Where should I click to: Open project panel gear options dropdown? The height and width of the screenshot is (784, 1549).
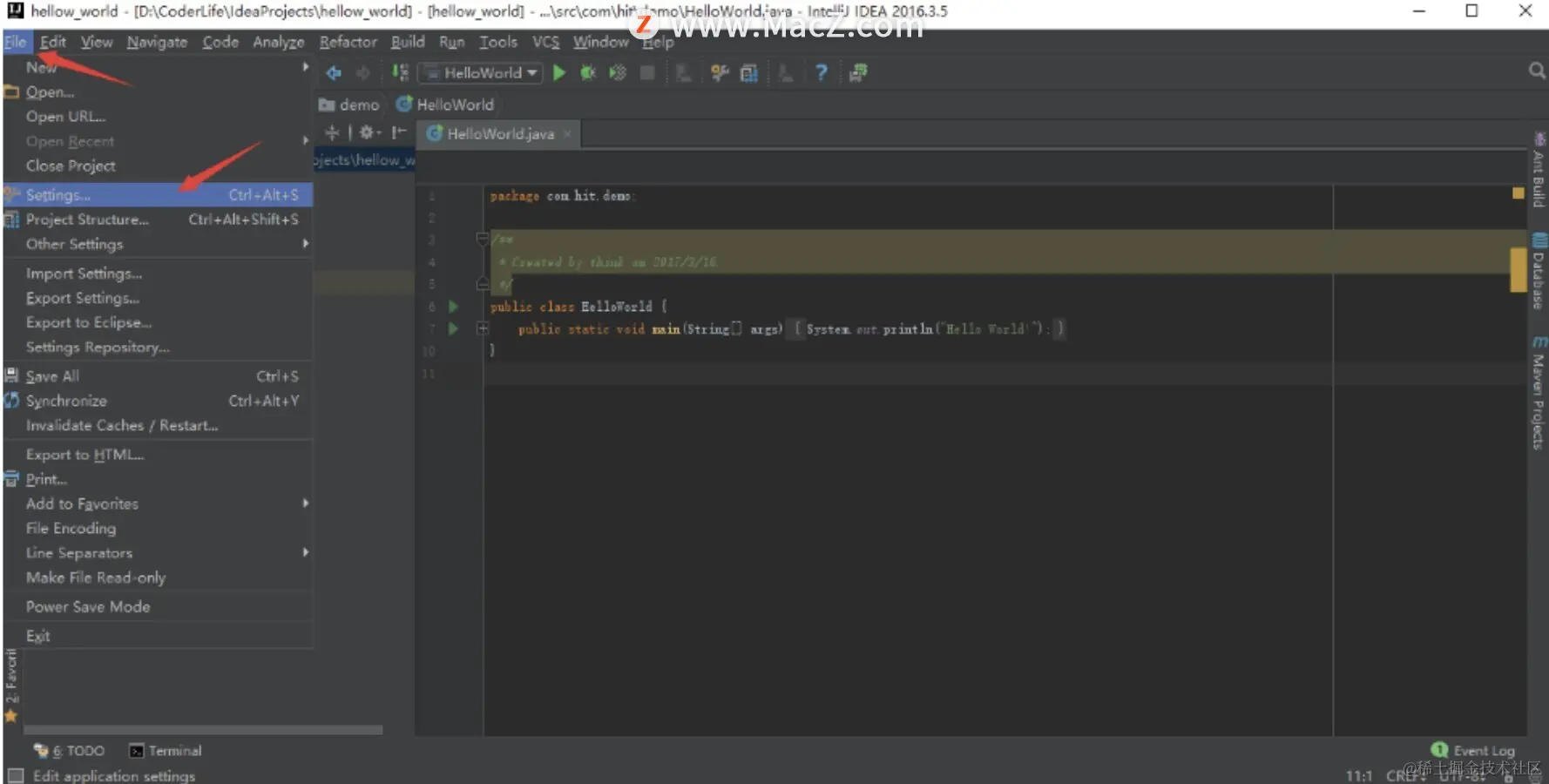[370, 132]
